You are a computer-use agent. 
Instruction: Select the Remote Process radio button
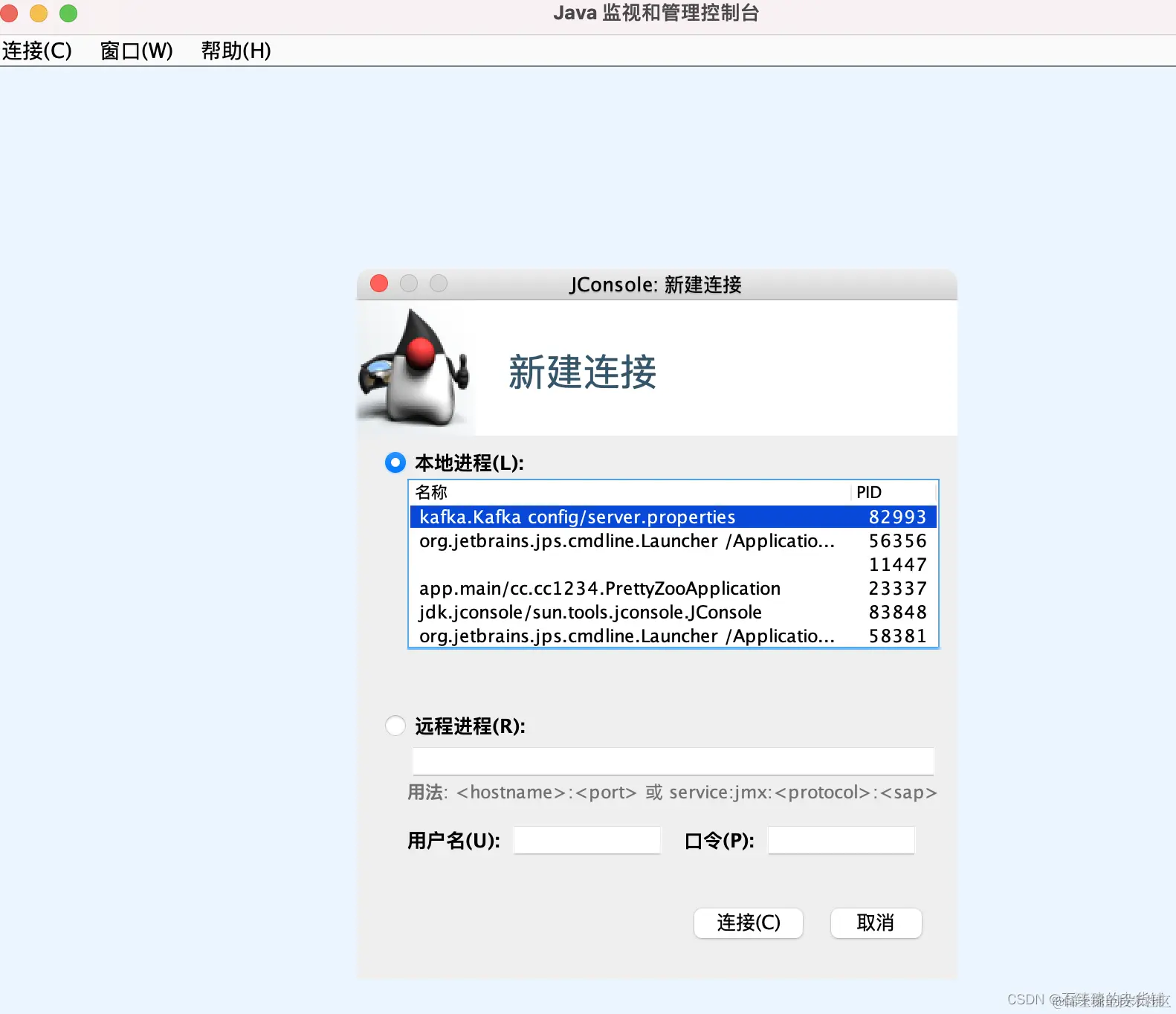[395, 726]
